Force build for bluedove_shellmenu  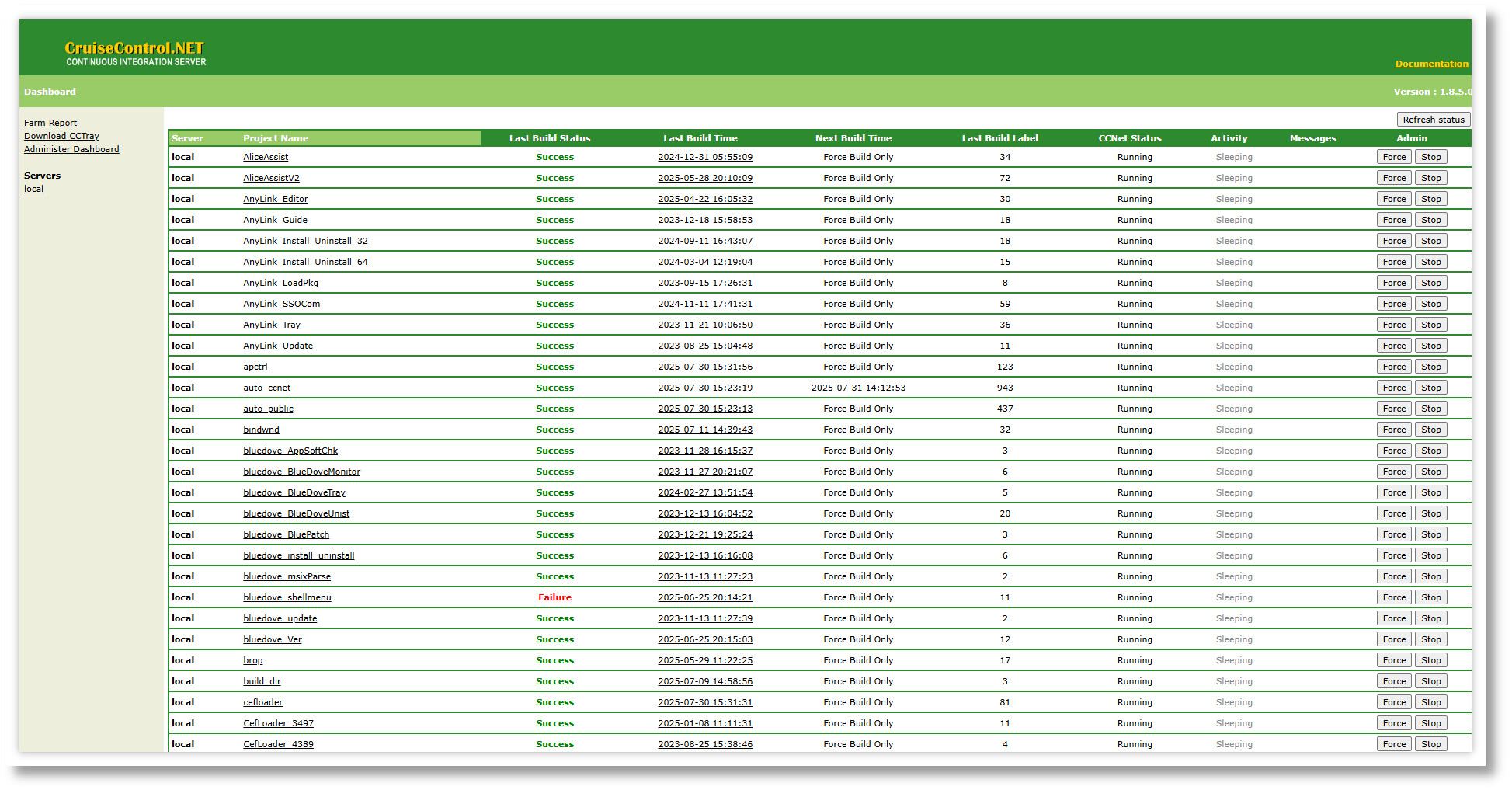click(x=1394, y=597)
